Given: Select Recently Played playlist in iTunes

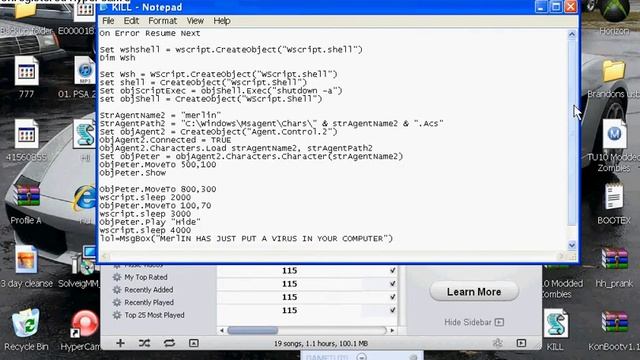Looking at the screenshot, I should (149, 302).
